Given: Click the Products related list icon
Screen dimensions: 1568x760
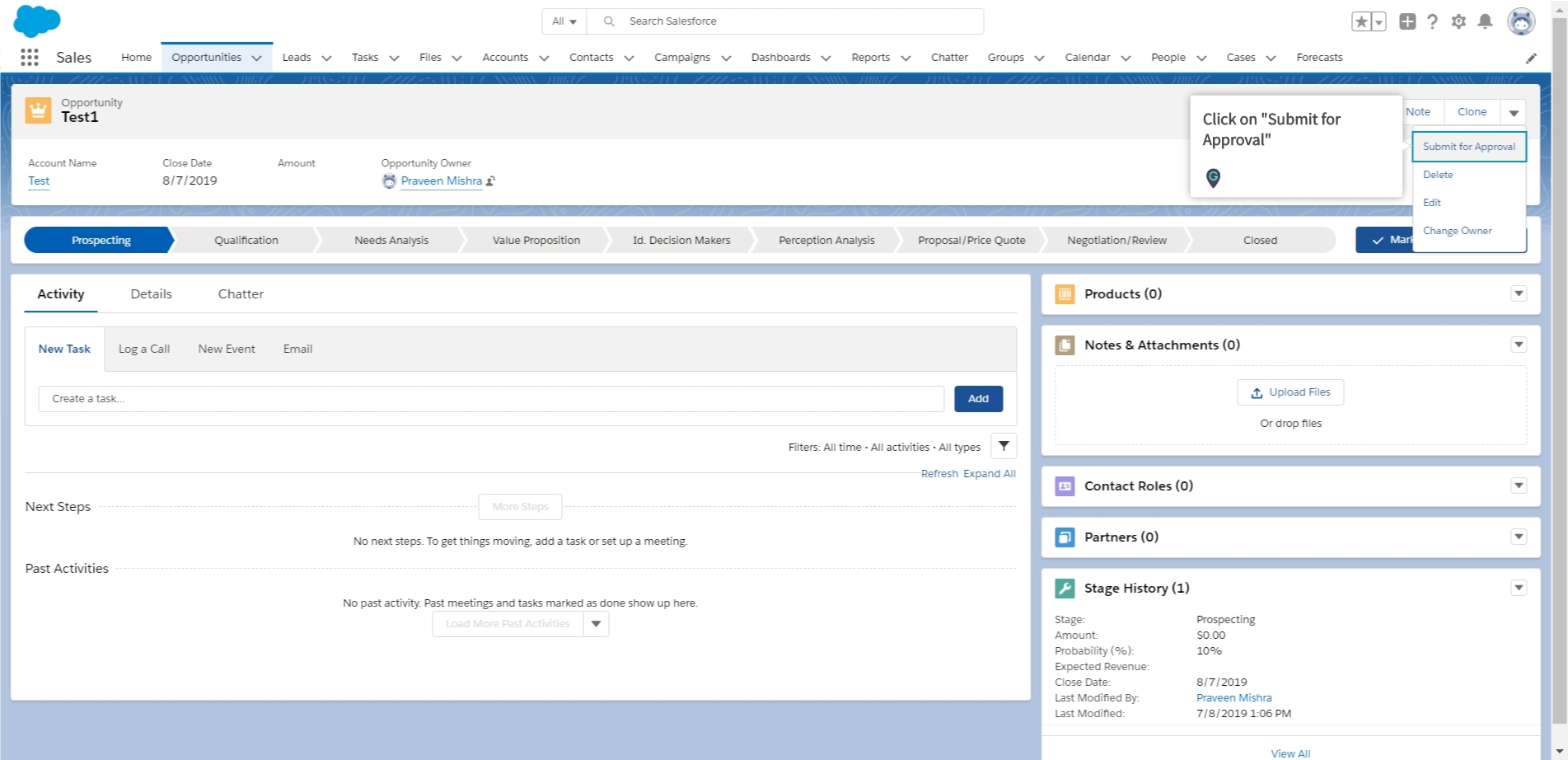Looking at the screenshot, I should pyautogui.click(x=1065, y=294).
